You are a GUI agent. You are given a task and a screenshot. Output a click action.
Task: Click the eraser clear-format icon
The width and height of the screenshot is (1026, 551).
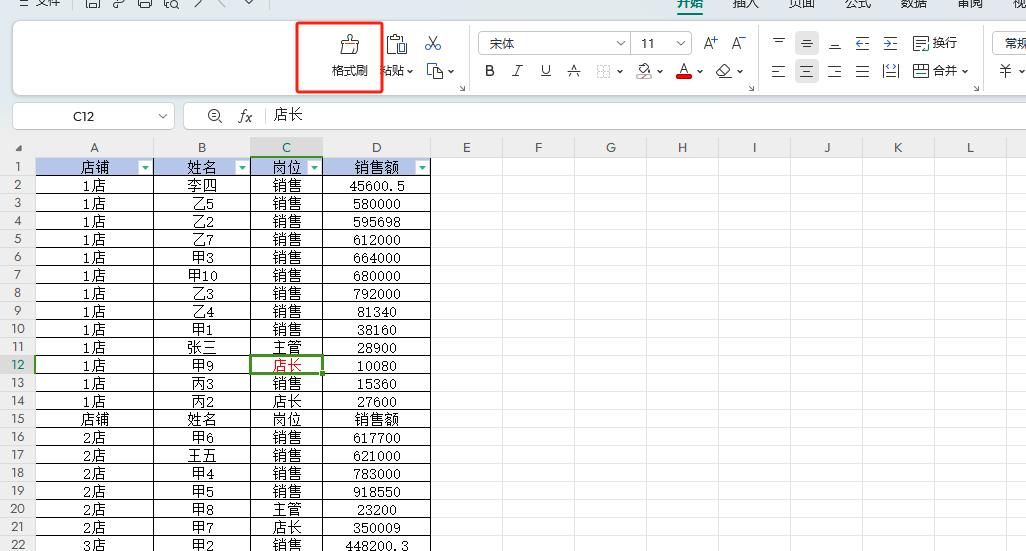coord(724,71)
